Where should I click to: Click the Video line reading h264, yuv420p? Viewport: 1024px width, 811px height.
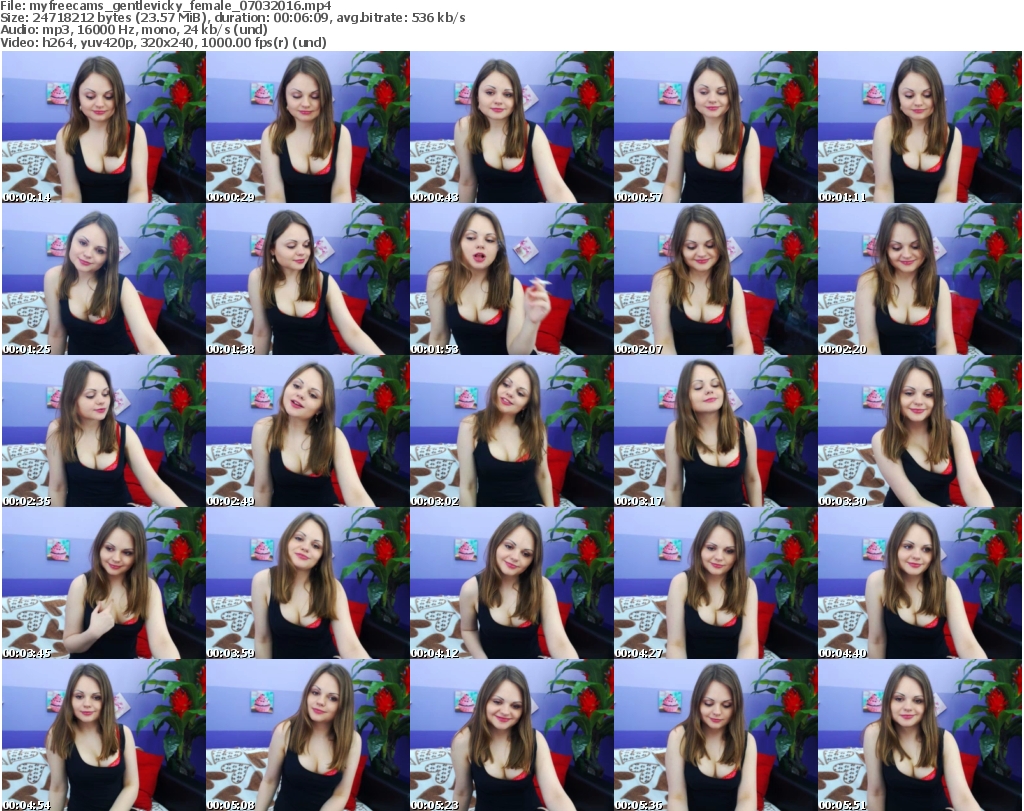(163, 42)
